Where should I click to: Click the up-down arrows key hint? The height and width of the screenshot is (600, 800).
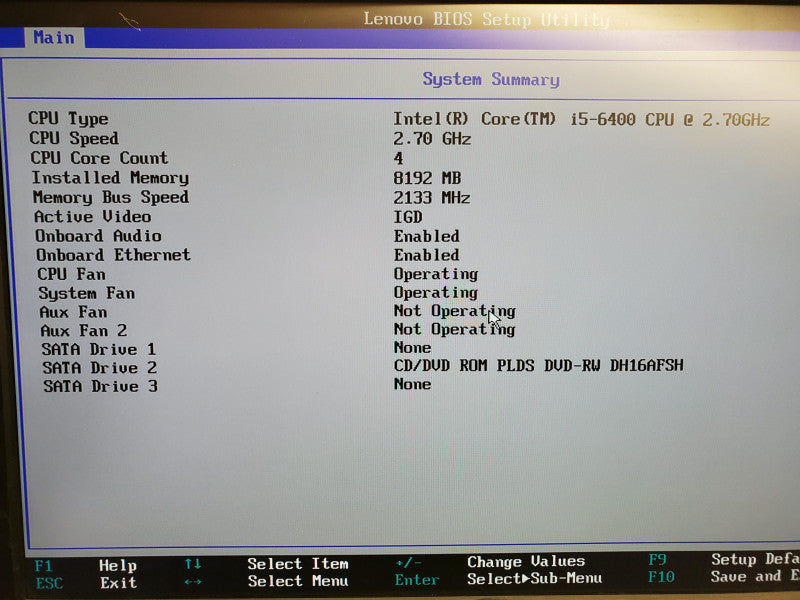(193, 564)
